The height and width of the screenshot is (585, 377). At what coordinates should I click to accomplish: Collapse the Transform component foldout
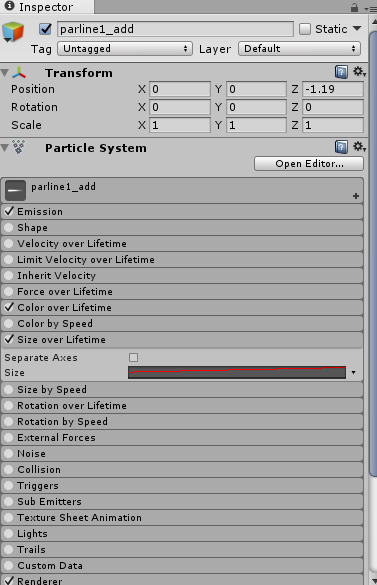coord(5,72)
